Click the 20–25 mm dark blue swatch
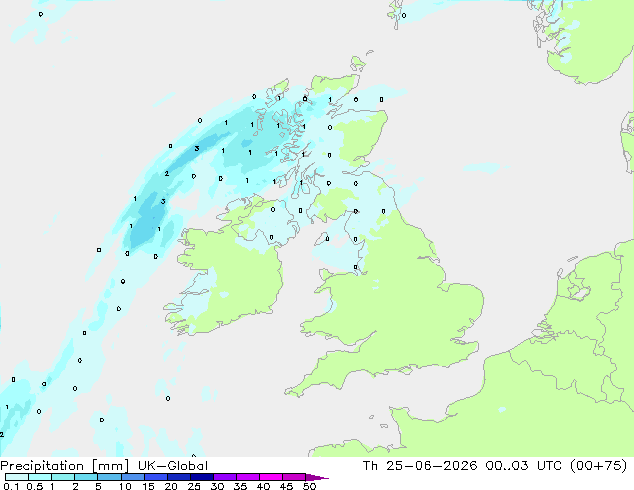This screenshot has height=490, width=634. (179, 477)
